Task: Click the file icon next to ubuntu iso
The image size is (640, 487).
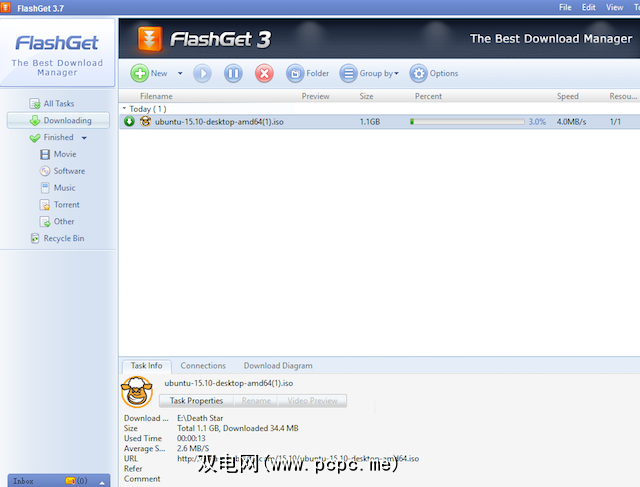Action: coord(145,121)
